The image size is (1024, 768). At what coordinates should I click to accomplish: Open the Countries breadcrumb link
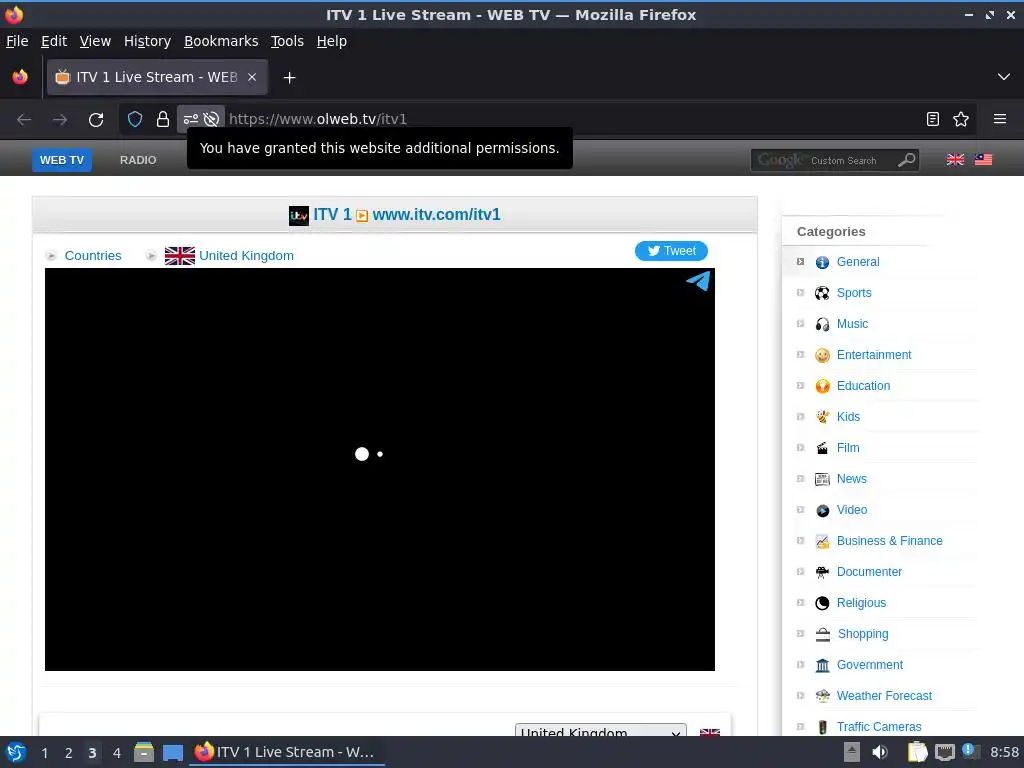pos(93,255)
